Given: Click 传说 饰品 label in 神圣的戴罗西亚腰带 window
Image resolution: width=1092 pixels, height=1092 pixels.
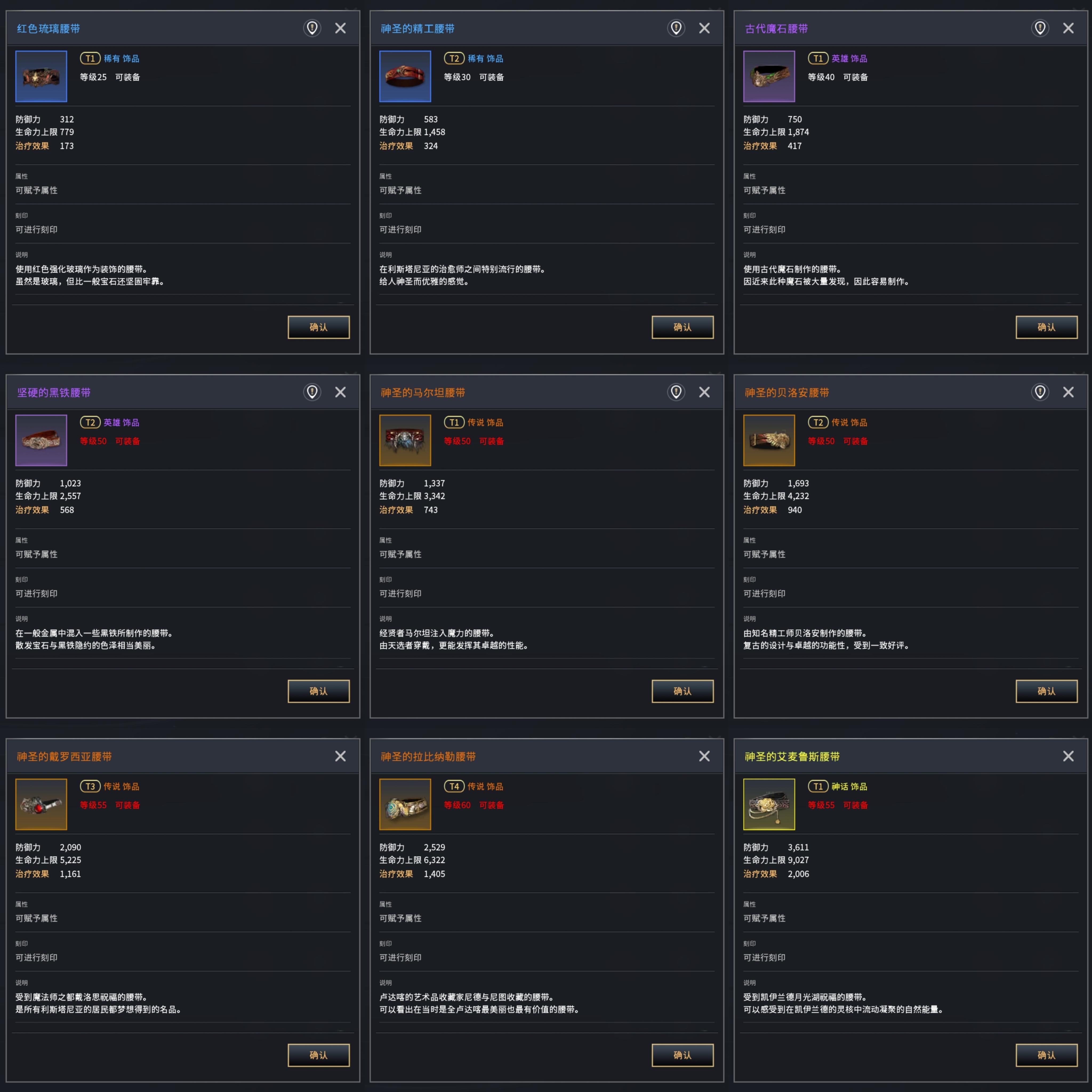Looking at the screenshot, I should click(x=121, y=786).
